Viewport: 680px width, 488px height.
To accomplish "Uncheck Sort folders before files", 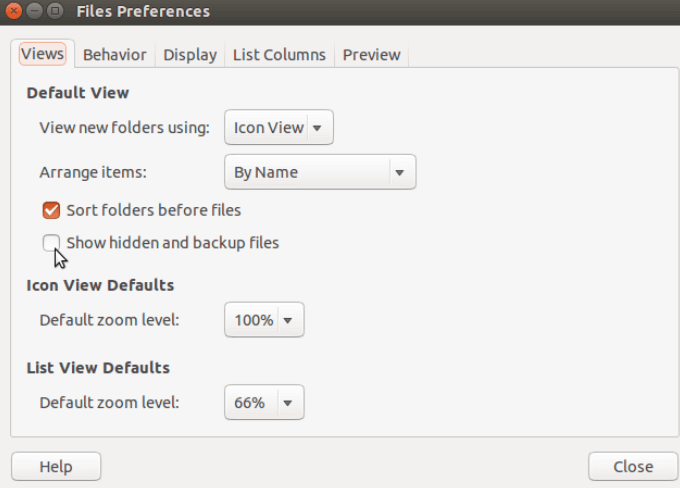I will (x=51, y=210).
